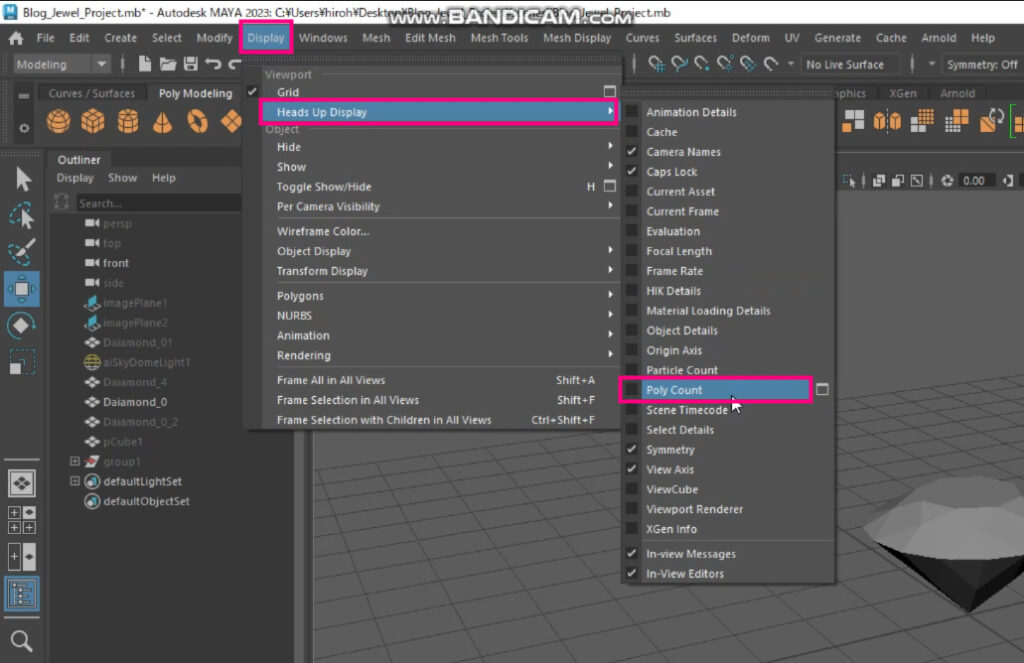The width and height of the screenshot is (1024, 663).
Task: Create a polygon cone from shelf
Action: [x=162, y=121]
